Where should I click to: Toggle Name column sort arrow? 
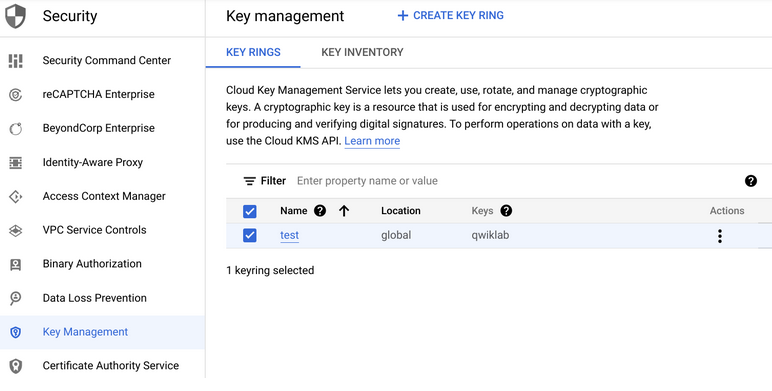(x=344, y=211)
